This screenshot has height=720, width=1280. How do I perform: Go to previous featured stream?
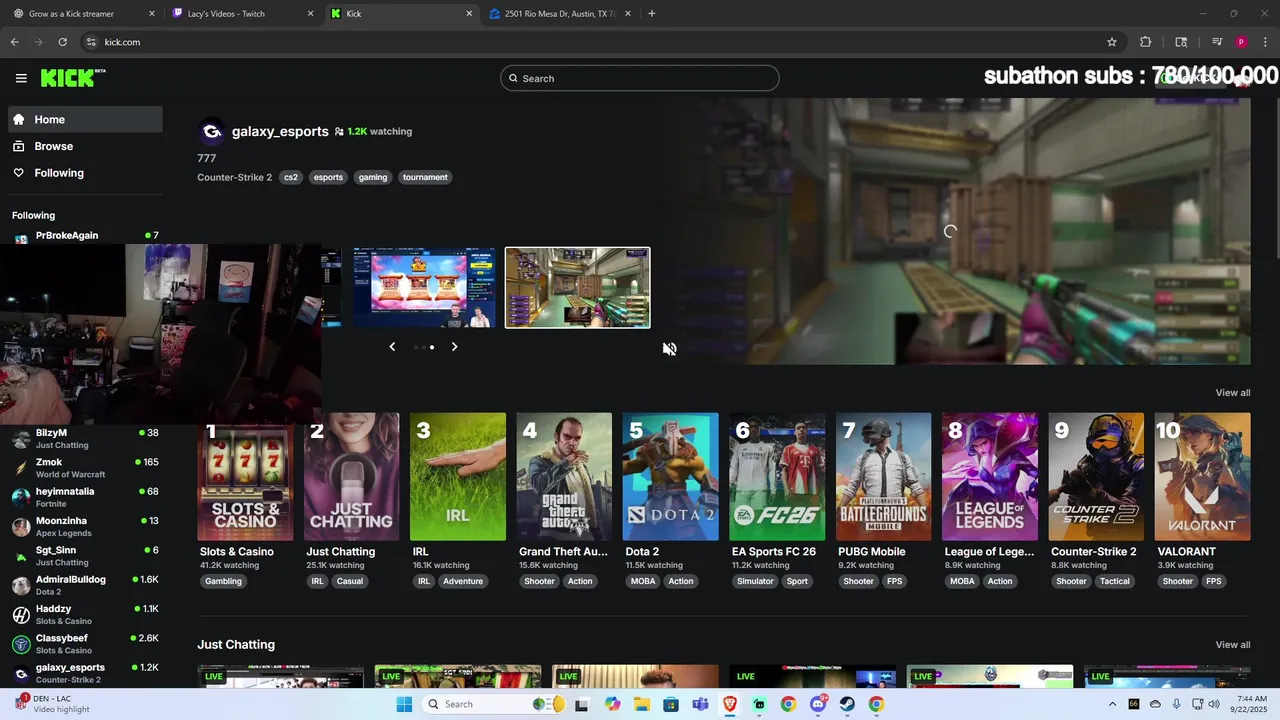click(x=392, y=347)
